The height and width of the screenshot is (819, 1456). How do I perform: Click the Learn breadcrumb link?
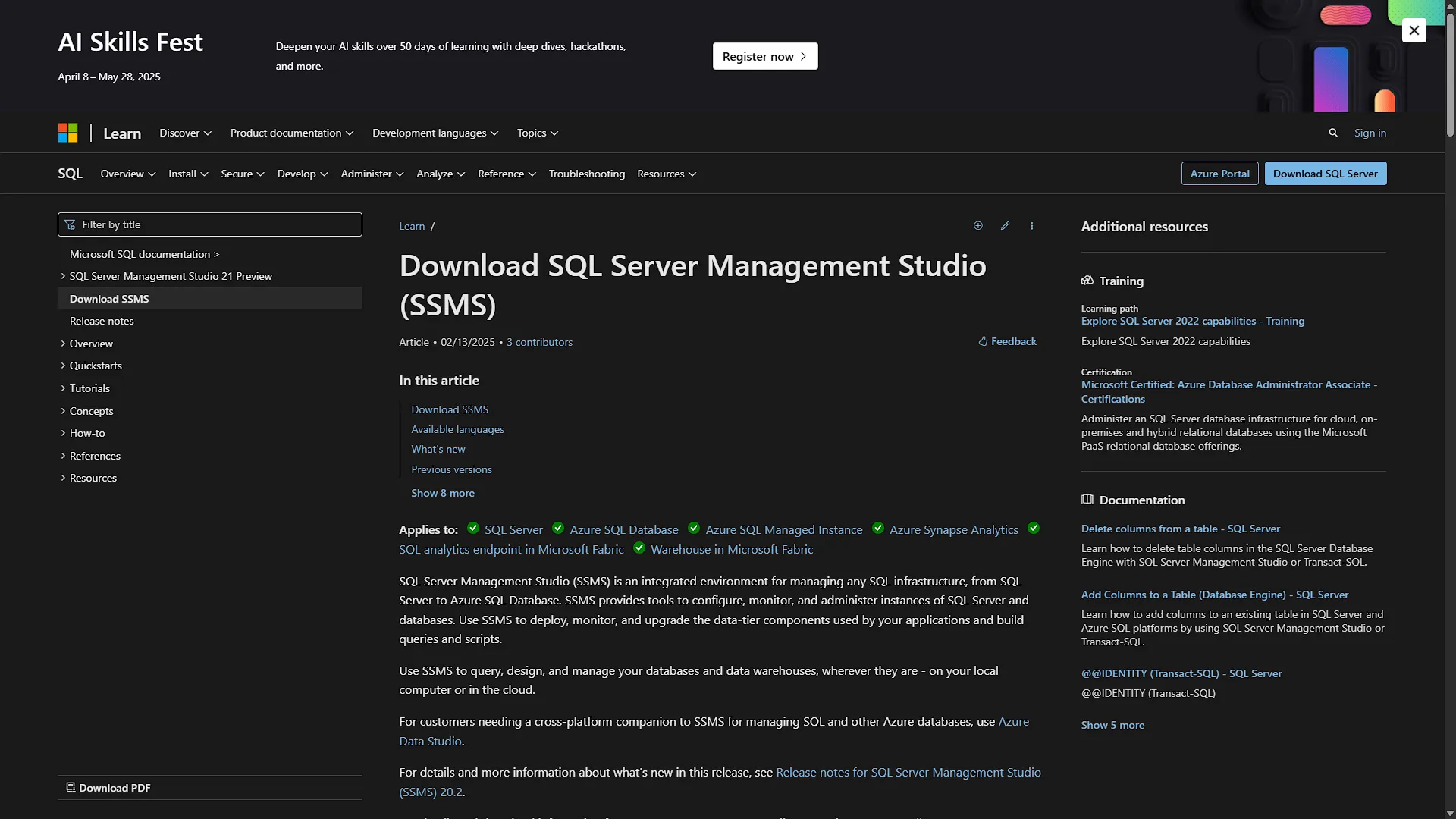(412, 226)
